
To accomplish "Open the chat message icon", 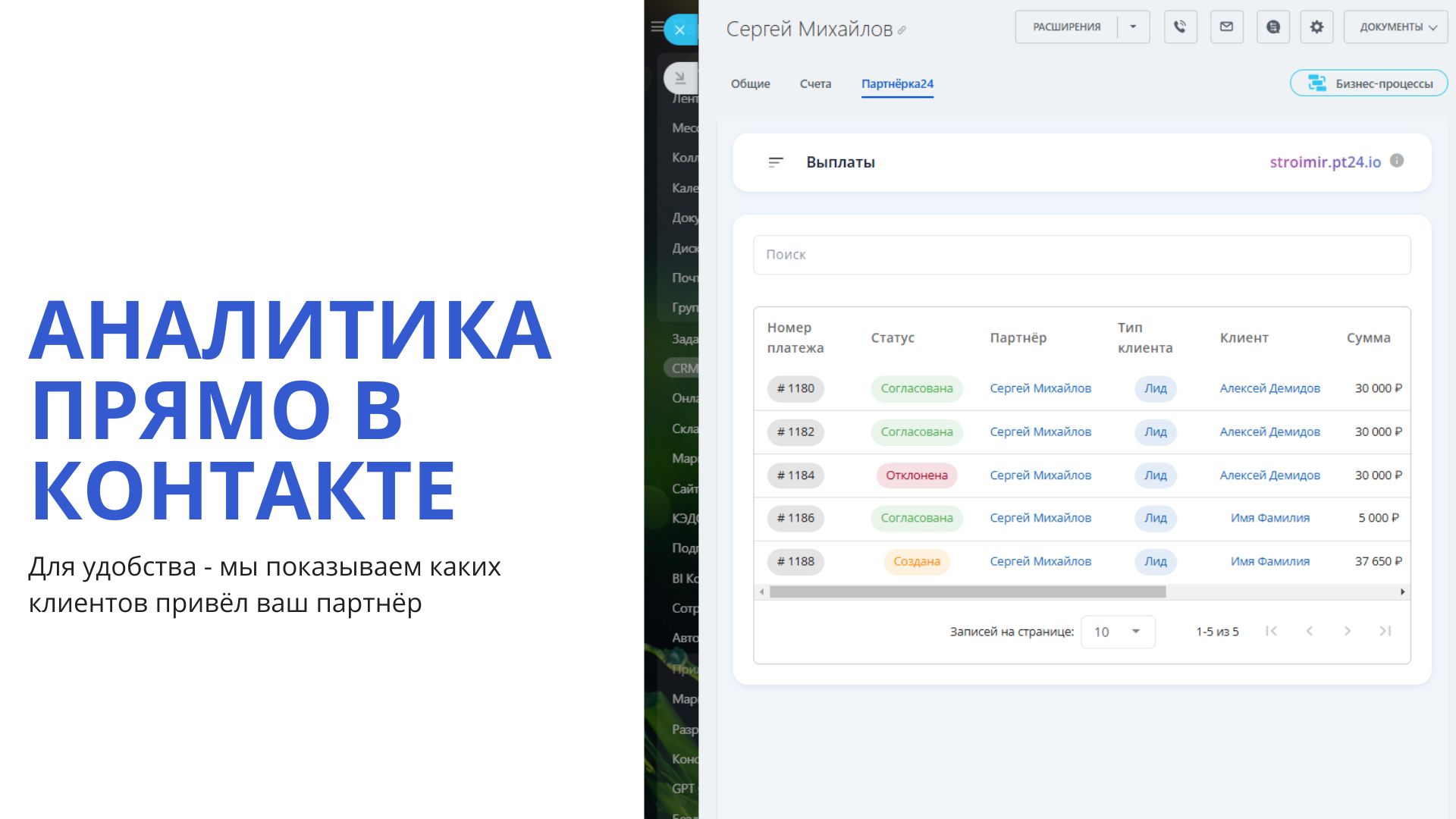I will (1273, 27).
